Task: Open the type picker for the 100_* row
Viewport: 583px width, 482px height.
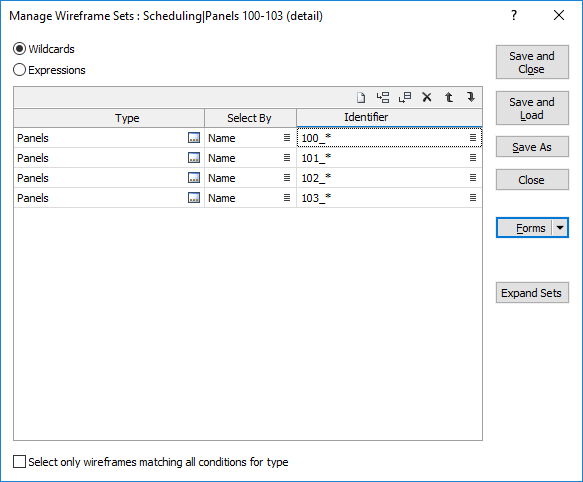Action: [194, 138]
